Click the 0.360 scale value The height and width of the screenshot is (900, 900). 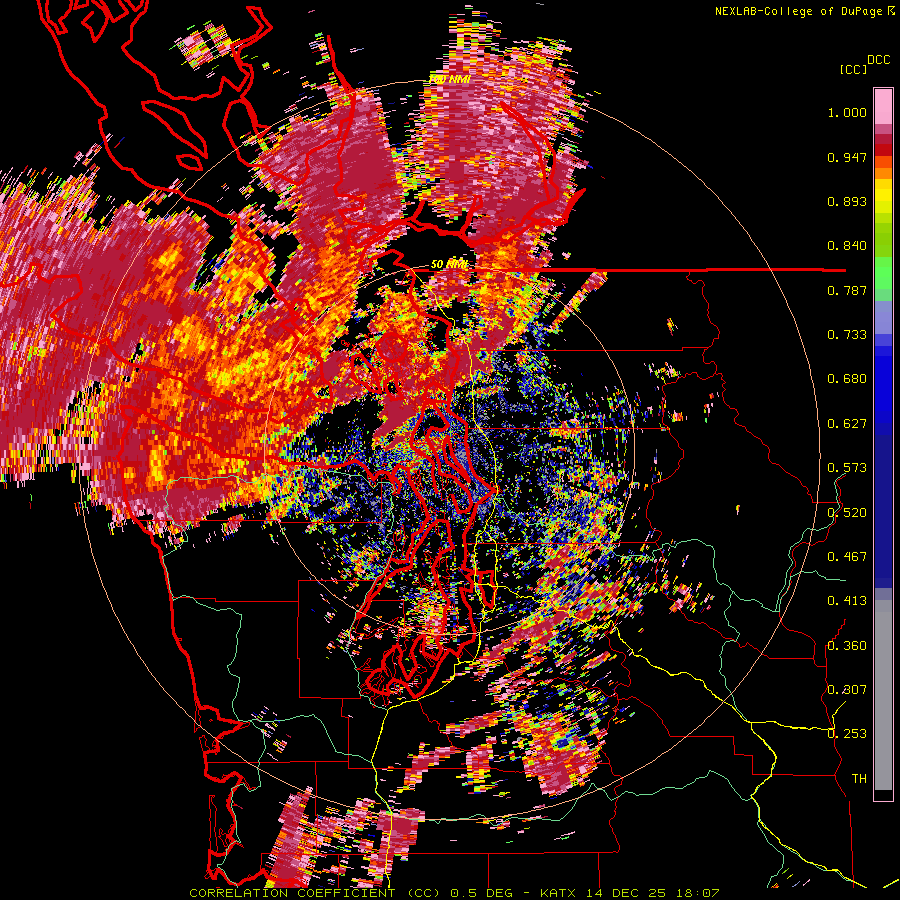coord(847,646)
